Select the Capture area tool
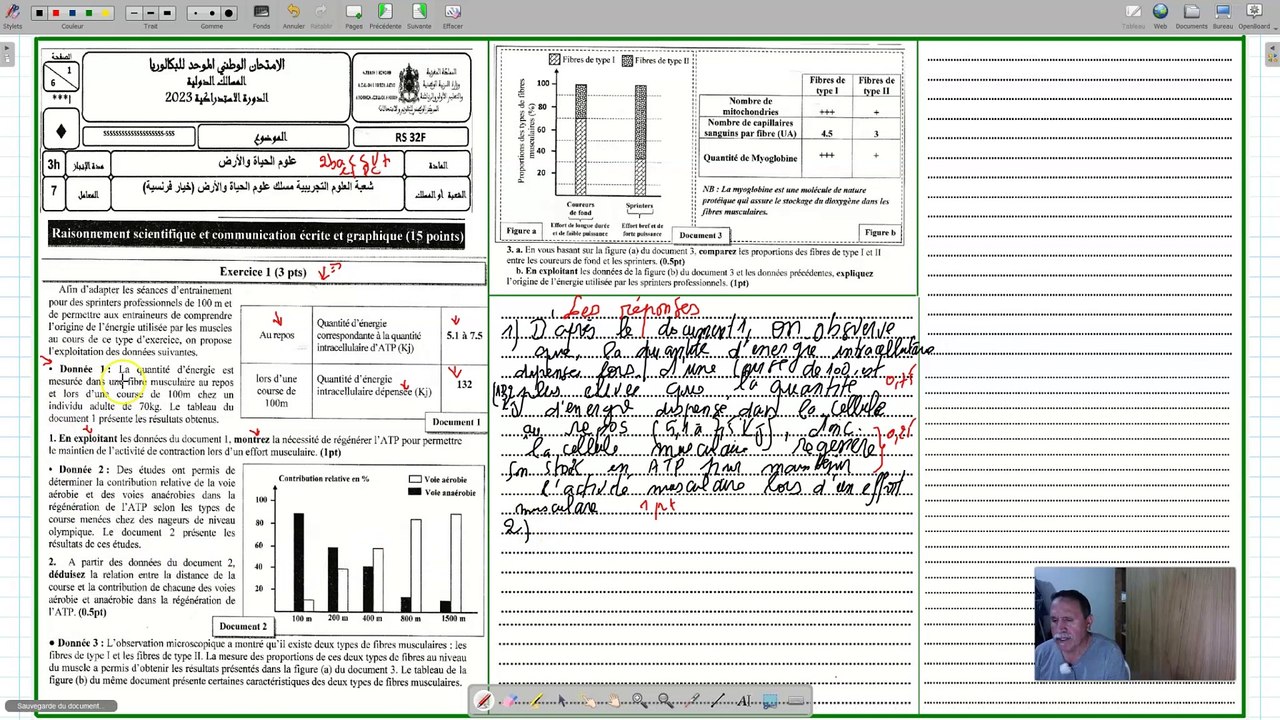Viewport: 1280px width, 720px height. [x=770, y=701]
